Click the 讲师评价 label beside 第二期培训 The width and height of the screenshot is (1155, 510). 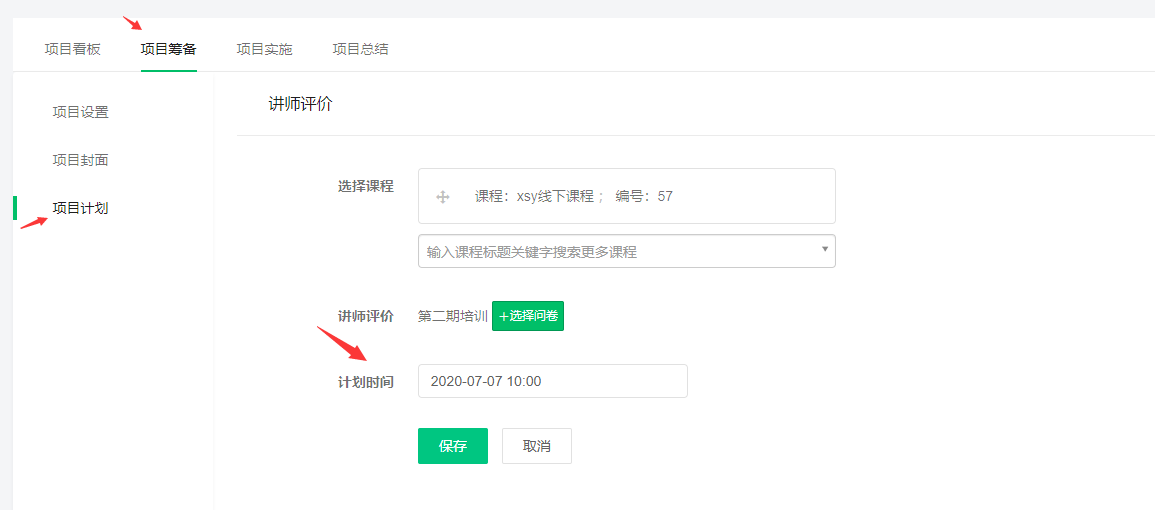[x=365, y=316]
